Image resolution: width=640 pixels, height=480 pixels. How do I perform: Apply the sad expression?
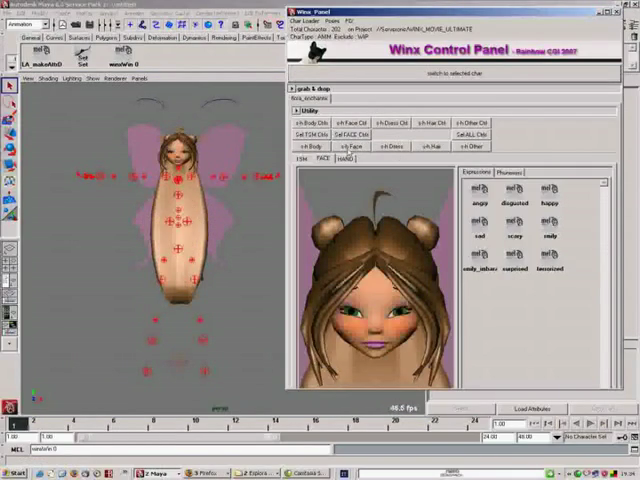point(480,228)
